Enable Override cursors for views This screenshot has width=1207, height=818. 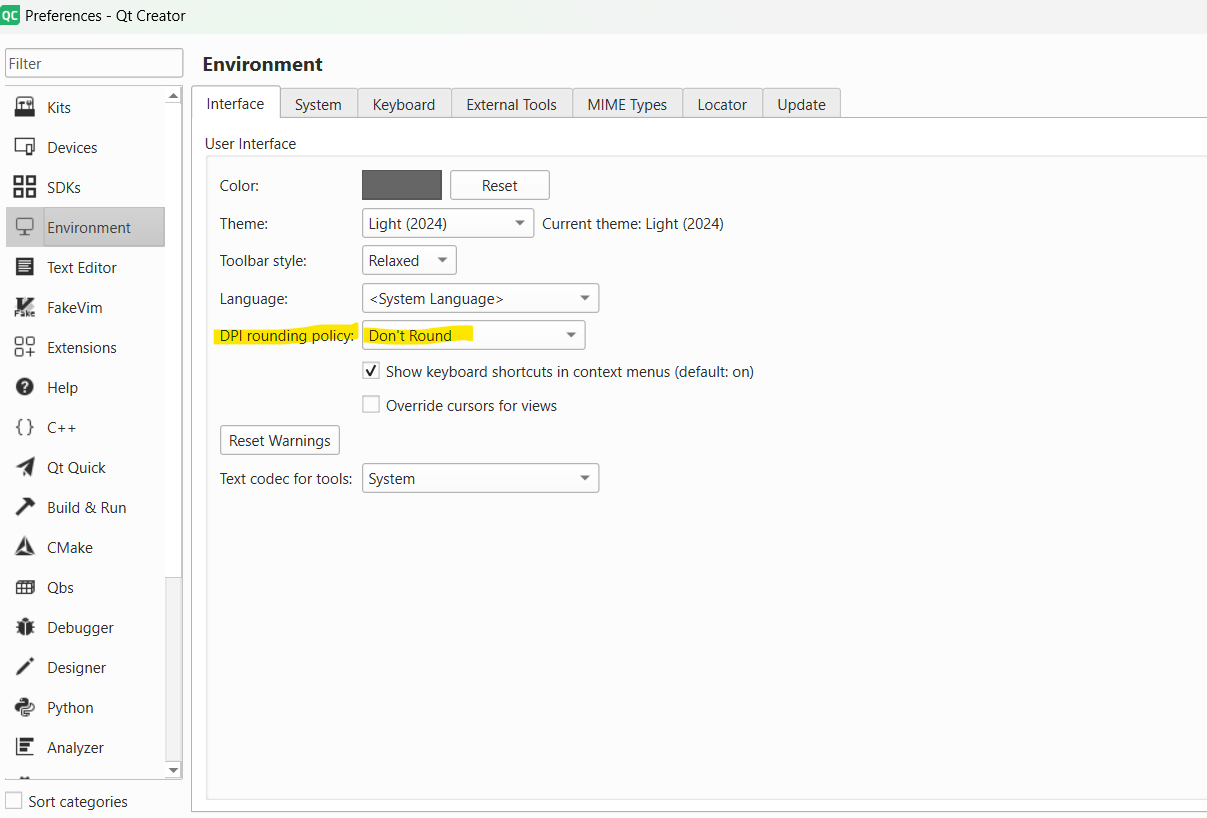[x=371, y=405]
